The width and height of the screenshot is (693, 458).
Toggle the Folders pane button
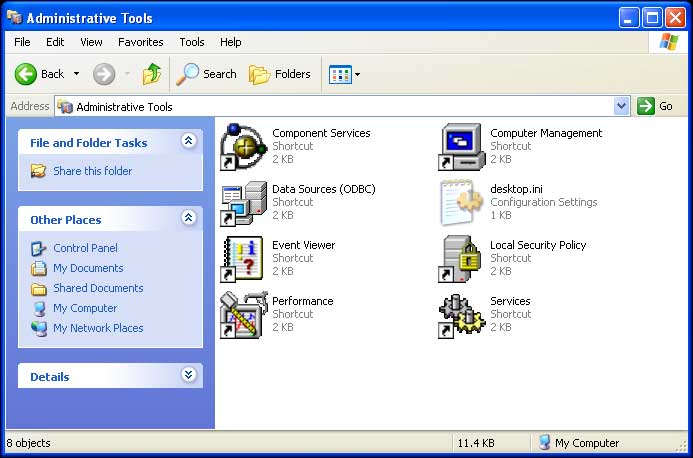(x=280, y=74)
